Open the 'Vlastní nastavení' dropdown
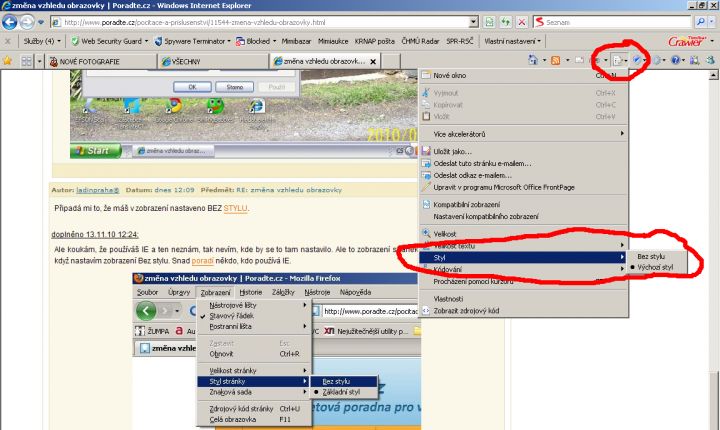The image size is (720, 430). (512, 41)
